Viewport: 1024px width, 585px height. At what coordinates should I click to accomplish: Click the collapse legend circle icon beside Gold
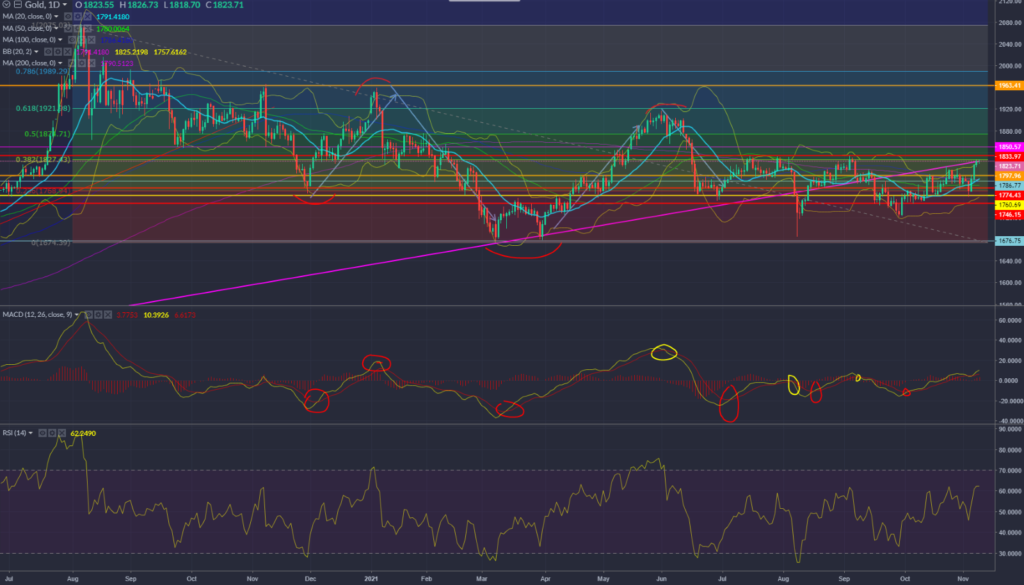click(x=7, y=5)
